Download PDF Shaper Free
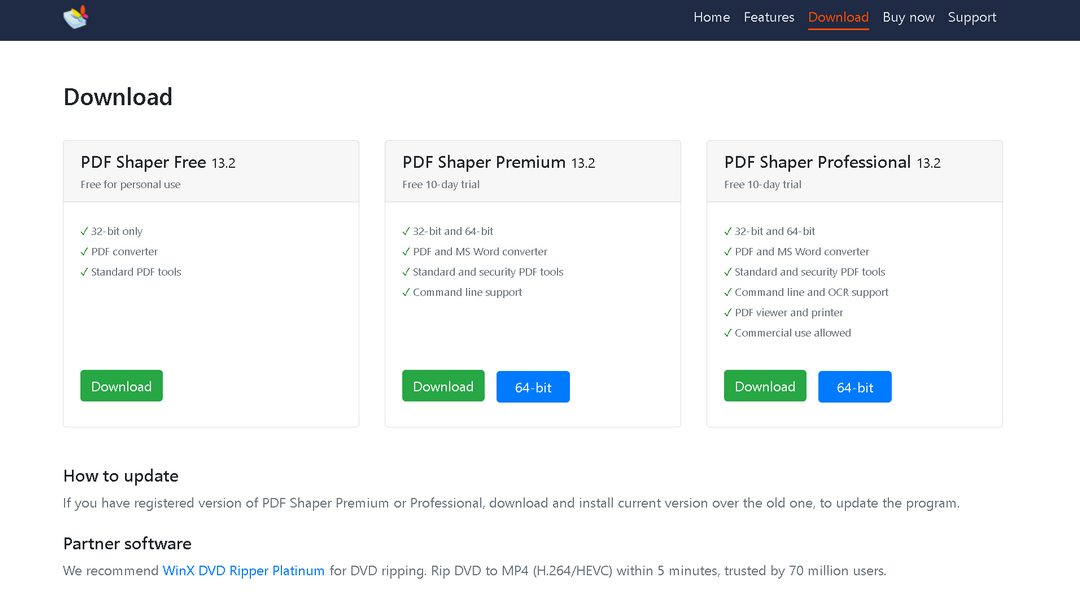This screenshot has width=1080, height=602. pyautogui.click(x=121, y=385)
